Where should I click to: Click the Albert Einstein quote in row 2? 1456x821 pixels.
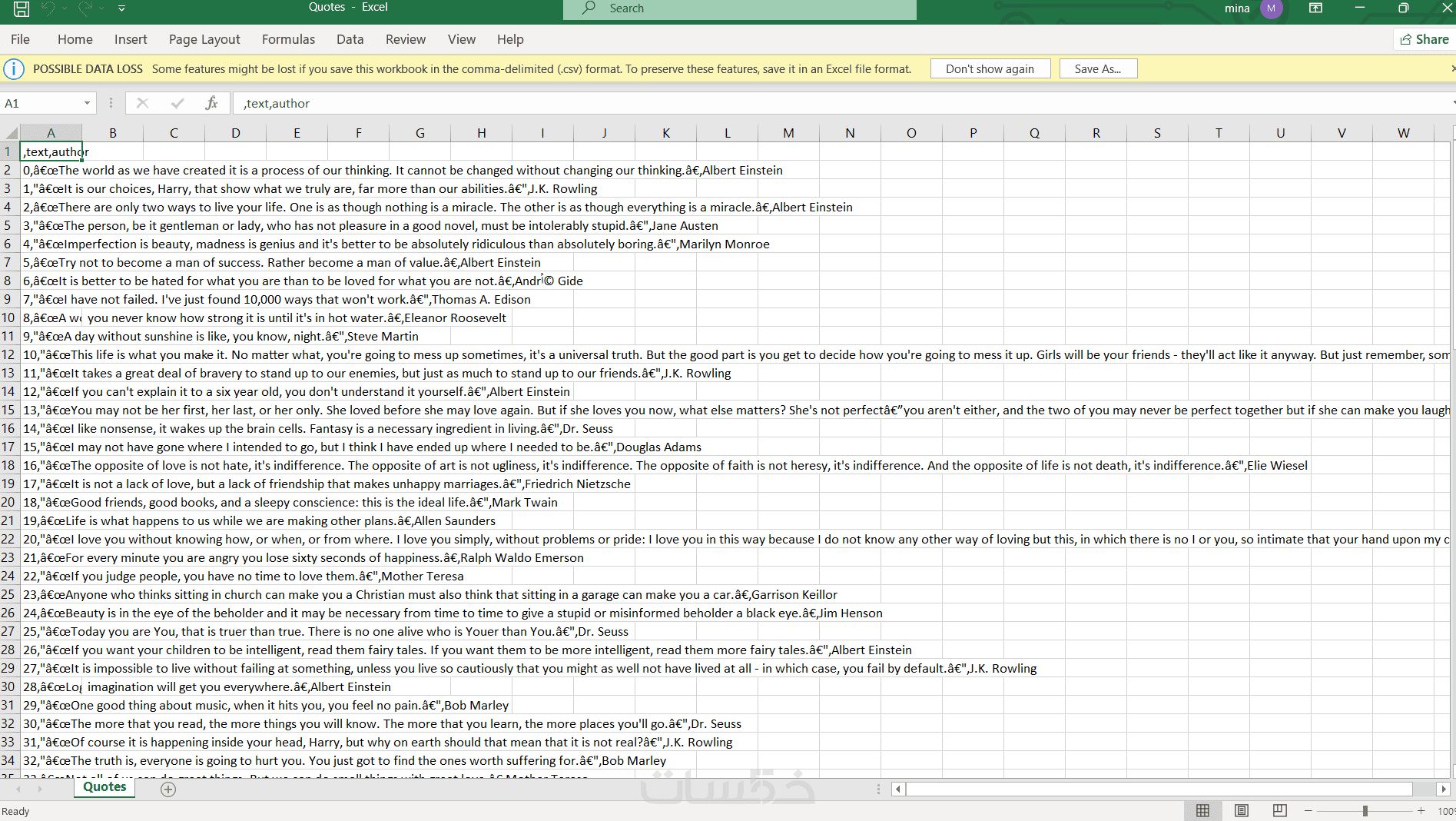(403, 170)
